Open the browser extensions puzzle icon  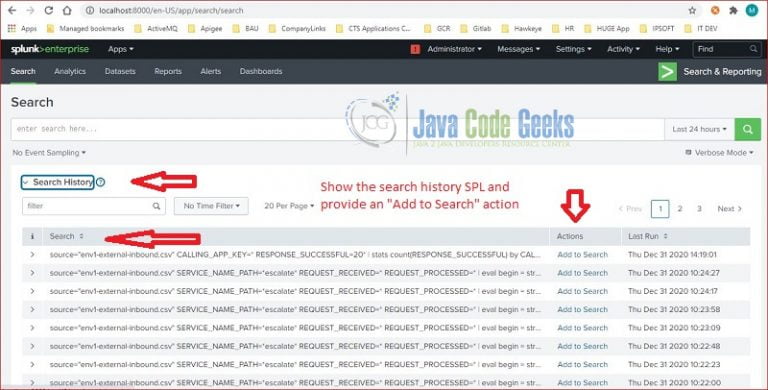tap(733, 10)
